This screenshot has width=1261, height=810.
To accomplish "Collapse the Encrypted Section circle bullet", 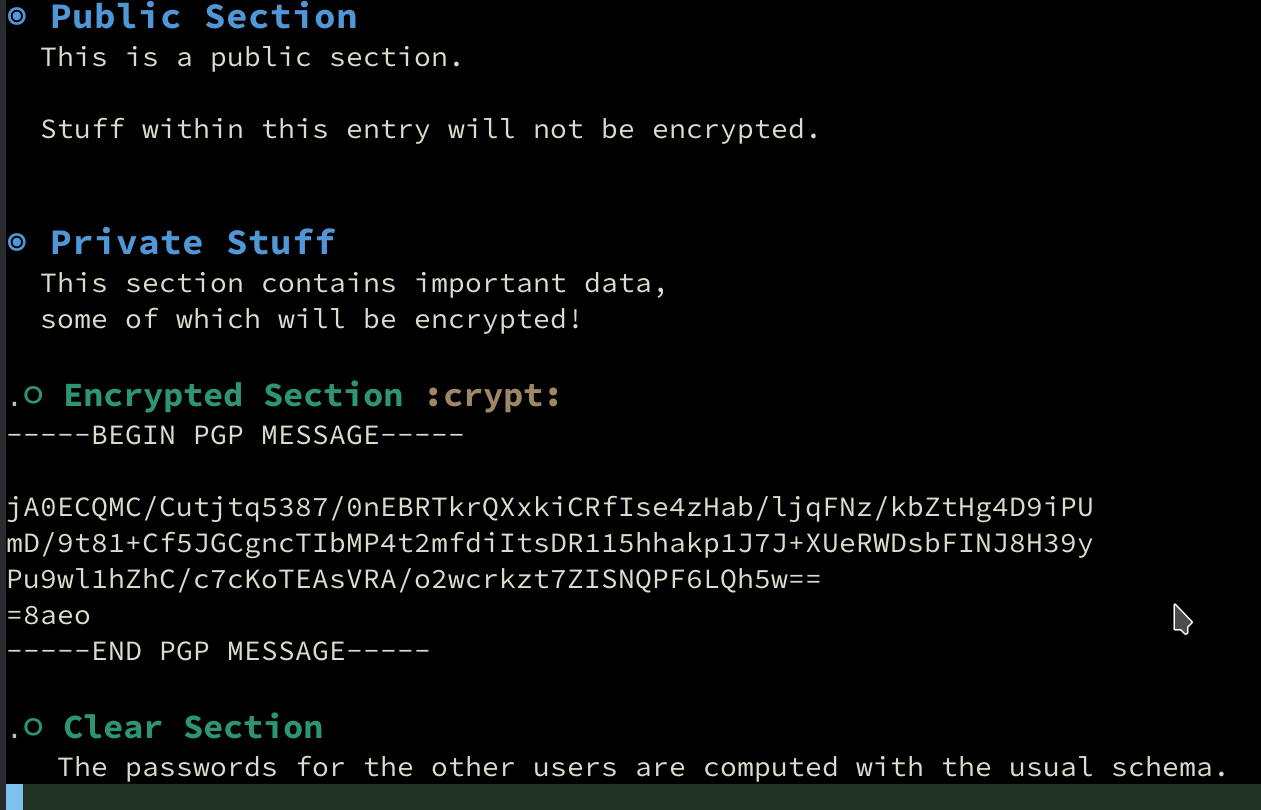I will (33, 396).
